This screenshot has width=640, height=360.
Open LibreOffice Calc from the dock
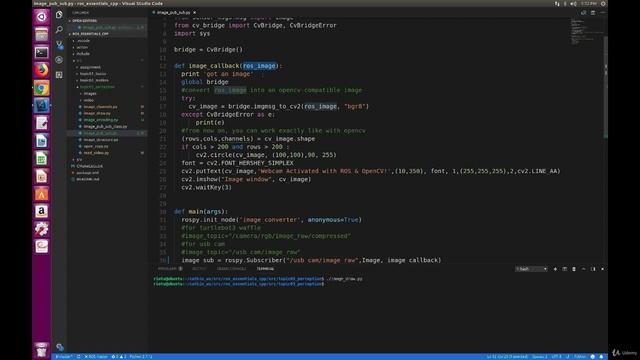click(x=41, y=158)
